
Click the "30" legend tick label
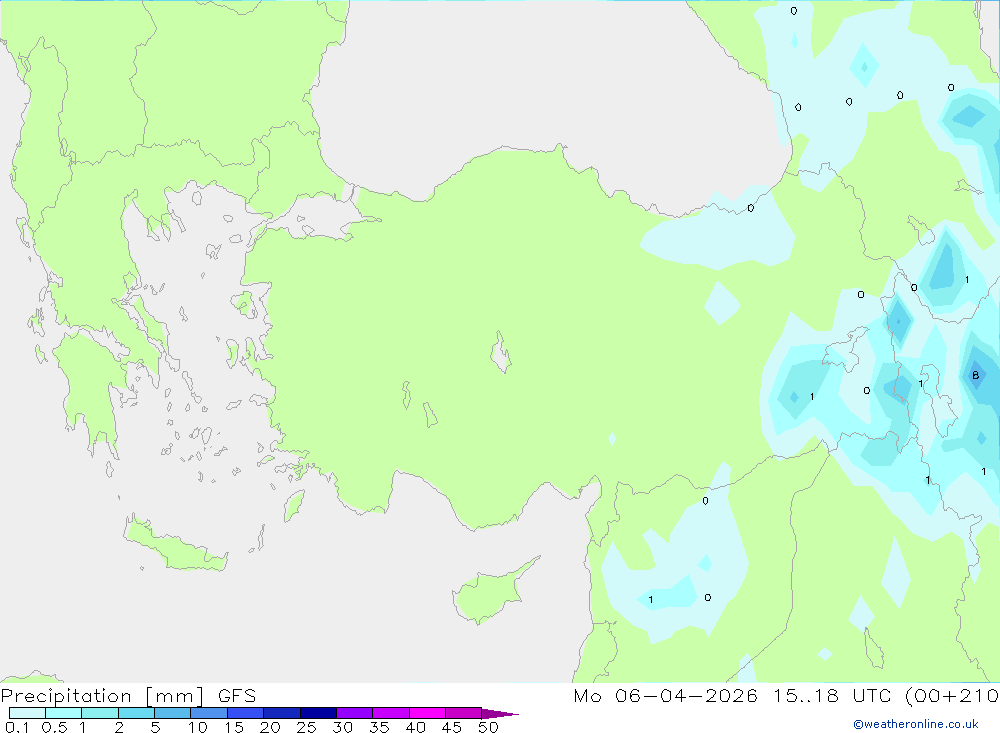(342, 727)
